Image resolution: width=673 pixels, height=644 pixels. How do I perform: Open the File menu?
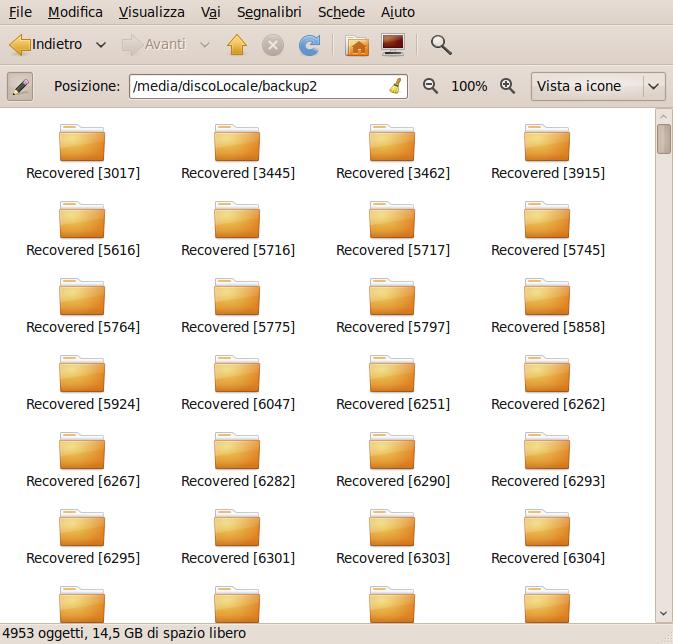(20, 12)
